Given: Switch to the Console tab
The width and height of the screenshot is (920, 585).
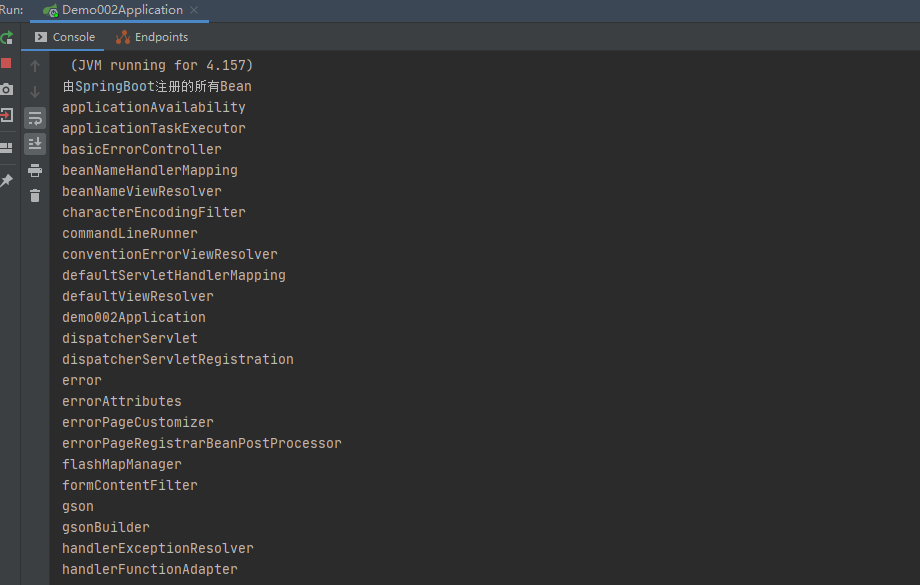Looking at the screenshot, I should 65,37.
